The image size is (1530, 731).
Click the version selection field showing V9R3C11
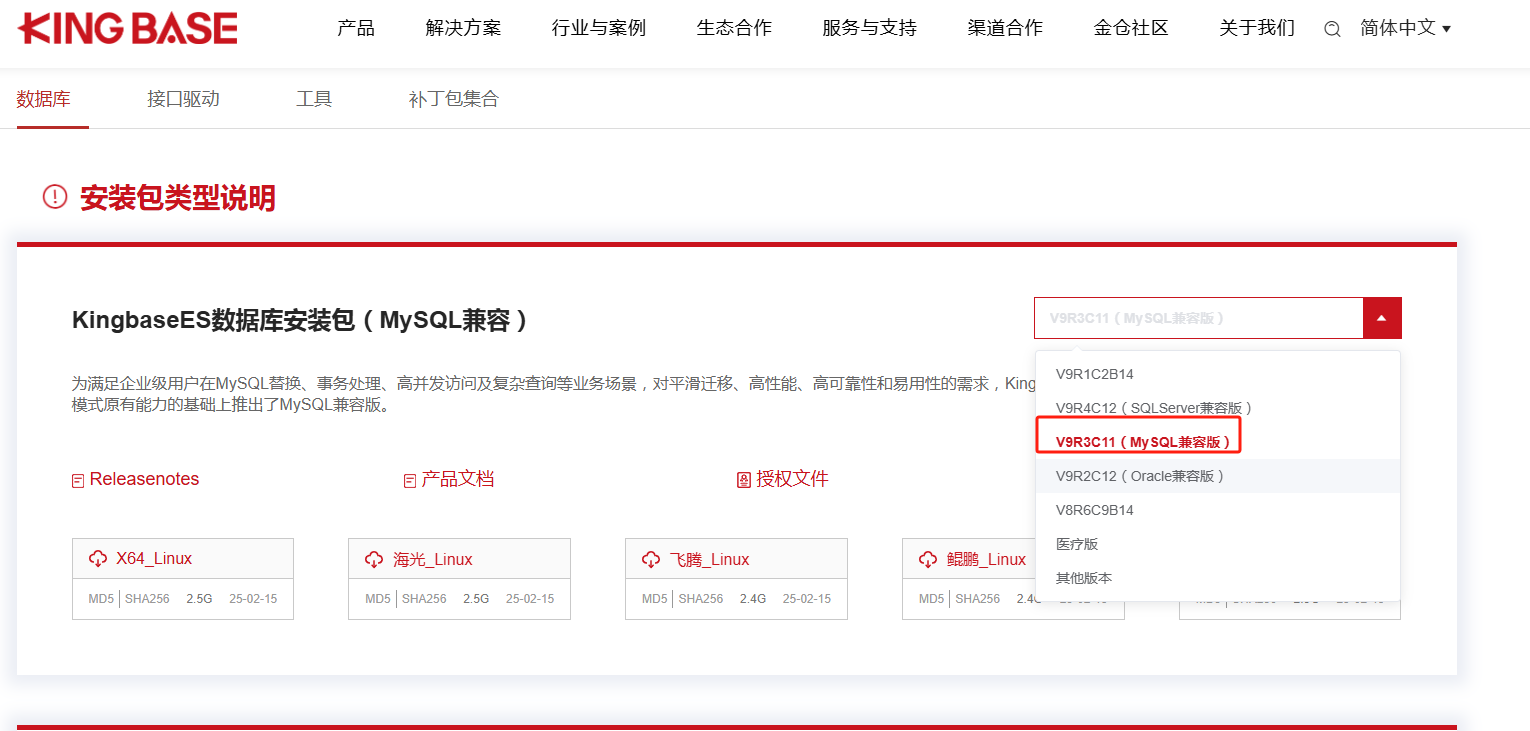coord(1198,318)
